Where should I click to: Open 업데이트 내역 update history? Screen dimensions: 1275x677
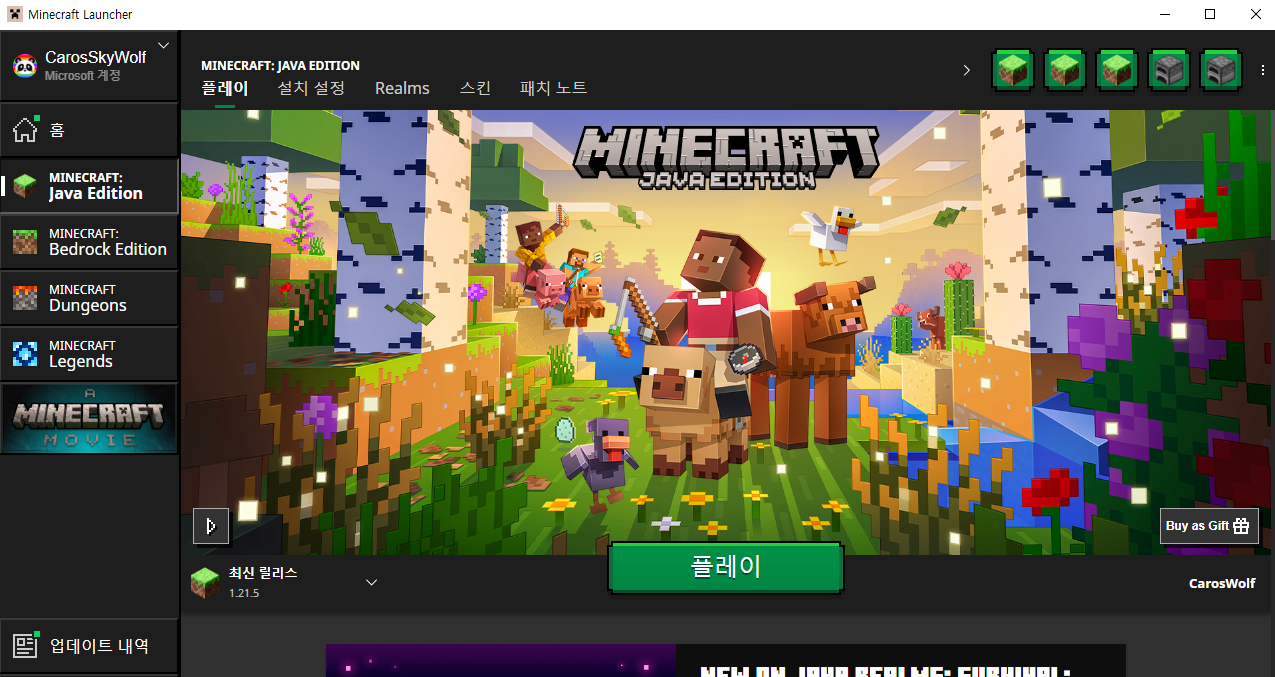pos(89,646)
